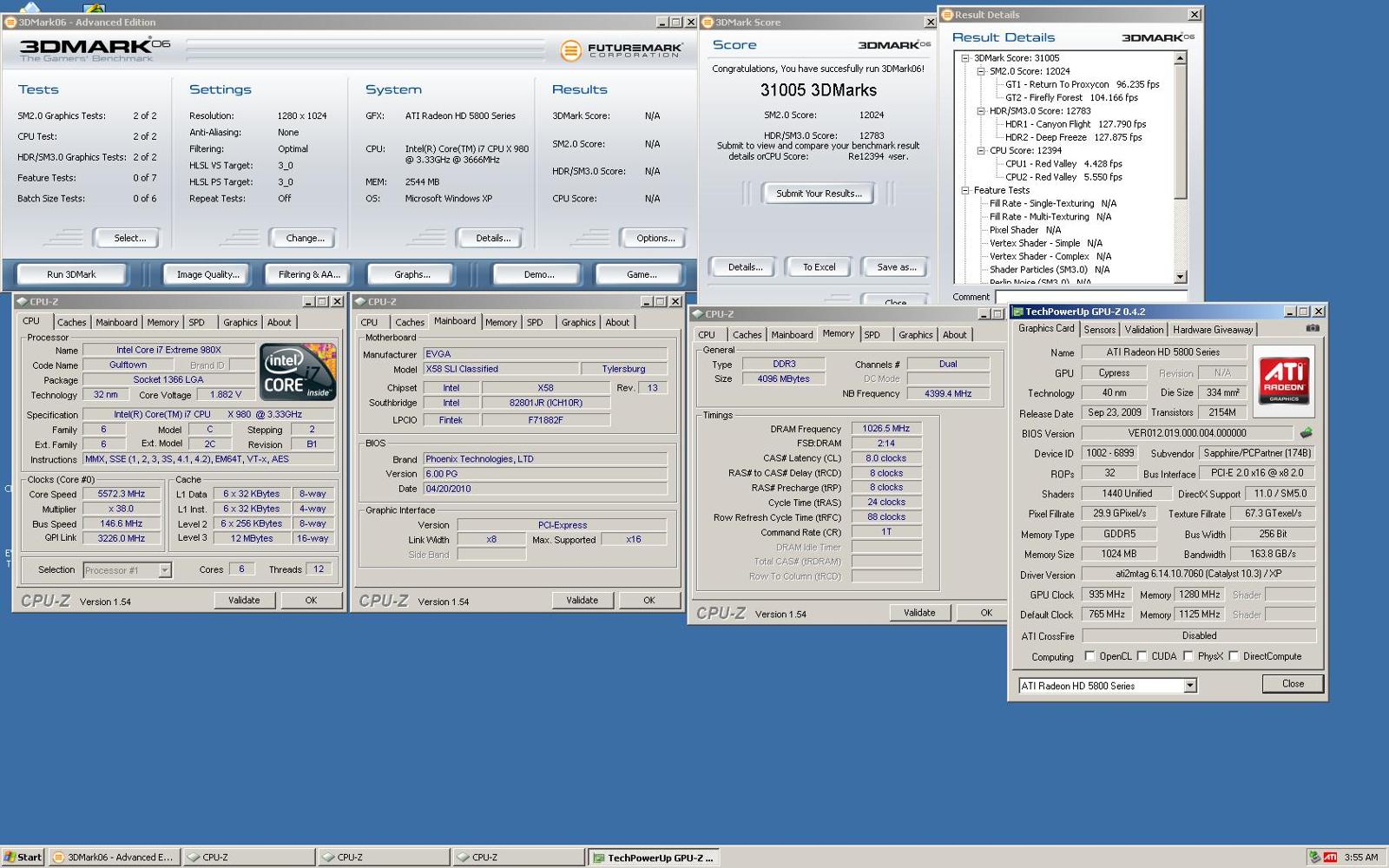Open the Windows Start menu
This screenshot has height=868, width=1389.
(x=23, y=857)
